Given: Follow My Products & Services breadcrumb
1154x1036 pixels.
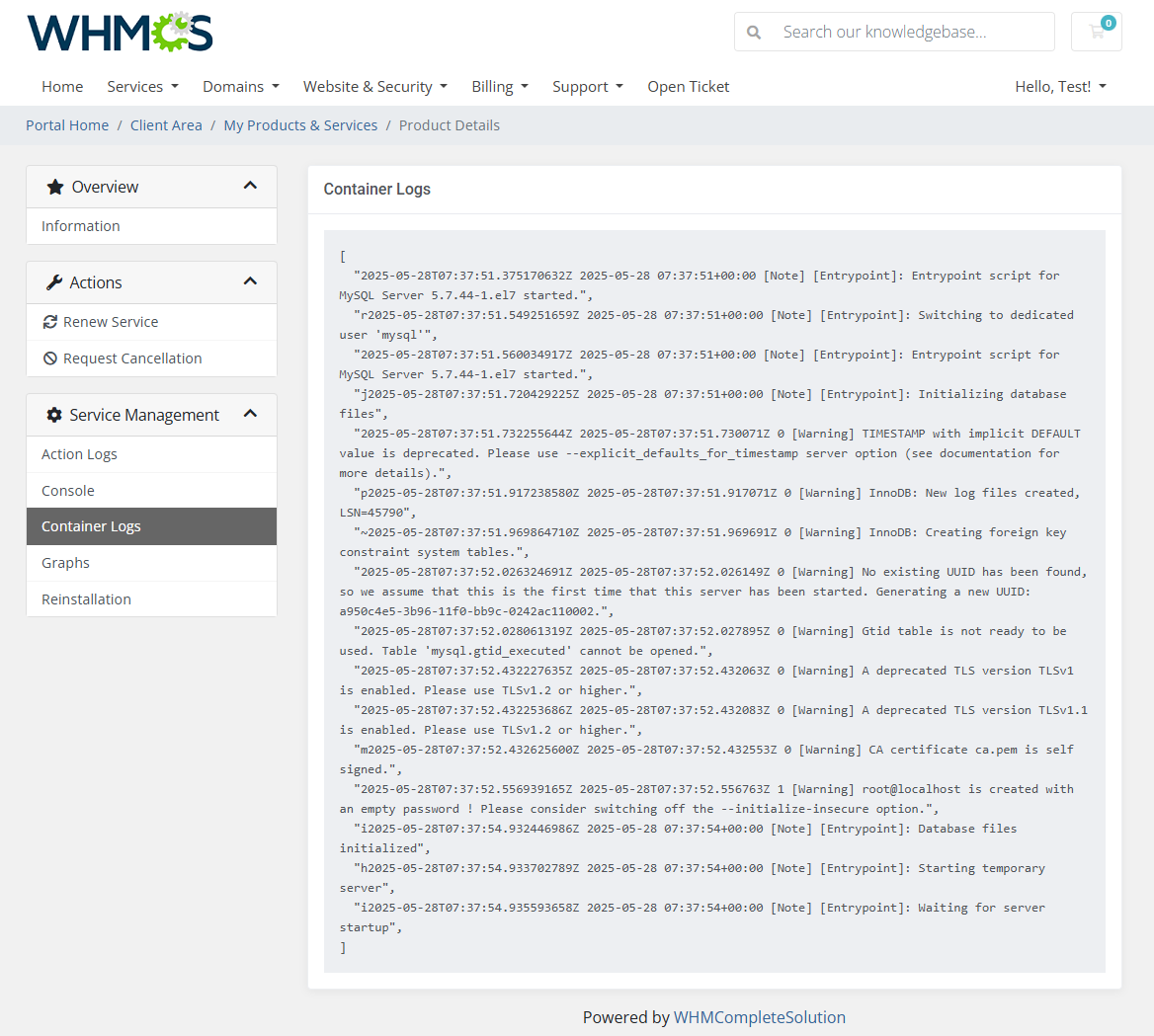Looking at the screenshot, I should (300, 125).
